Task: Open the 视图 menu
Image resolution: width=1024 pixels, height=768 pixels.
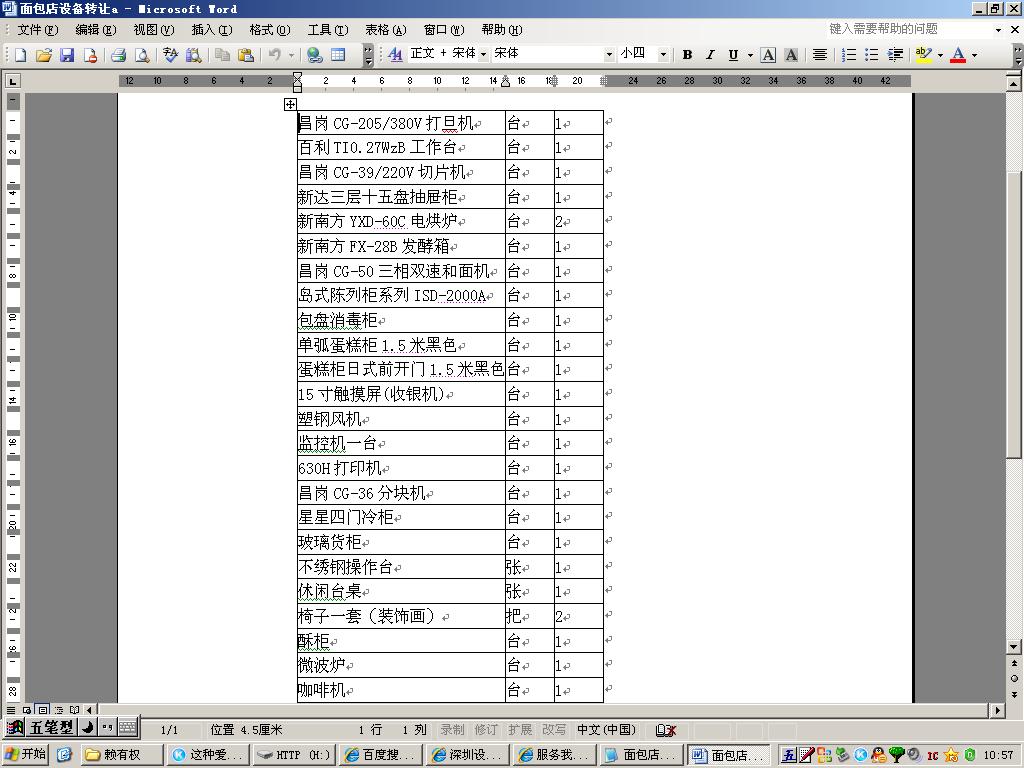Action: pos(153,30)
